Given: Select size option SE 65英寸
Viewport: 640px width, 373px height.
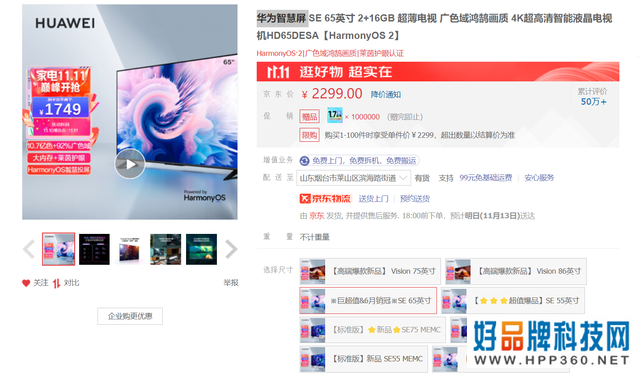Looking at the screenshot, I should 368,300.
